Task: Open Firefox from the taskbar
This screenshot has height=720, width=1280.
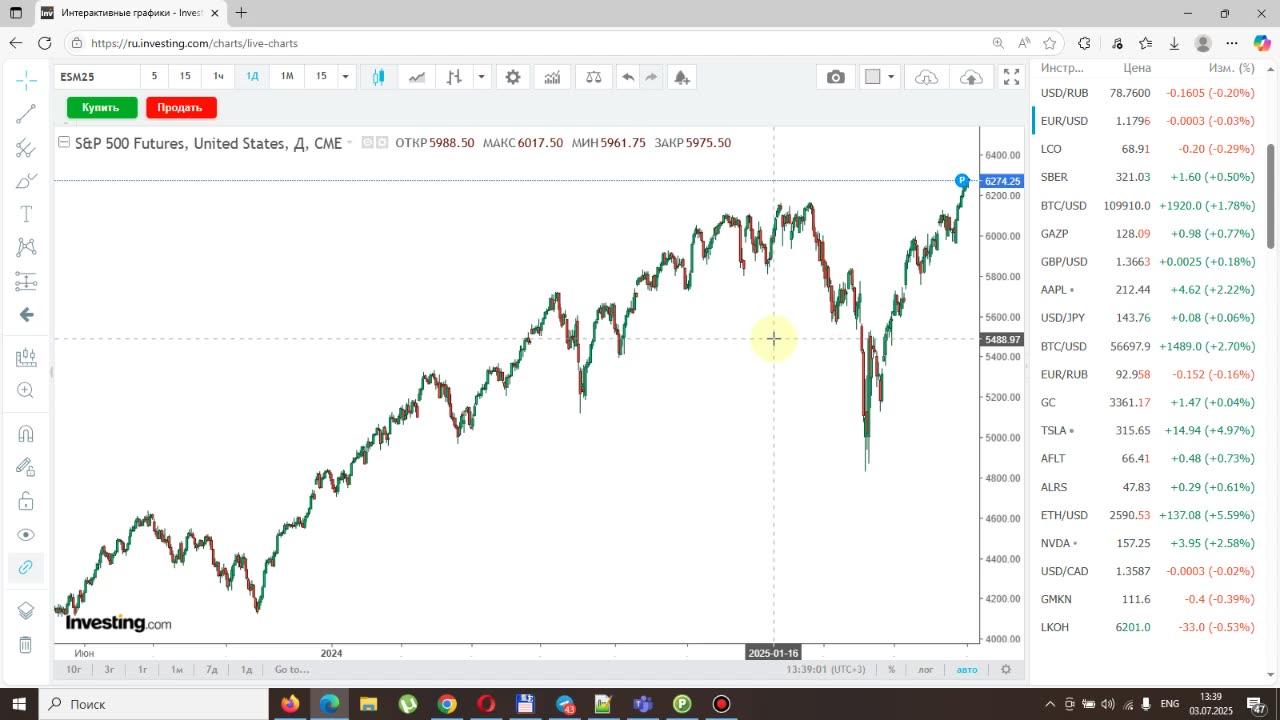Action: (290, 704)
